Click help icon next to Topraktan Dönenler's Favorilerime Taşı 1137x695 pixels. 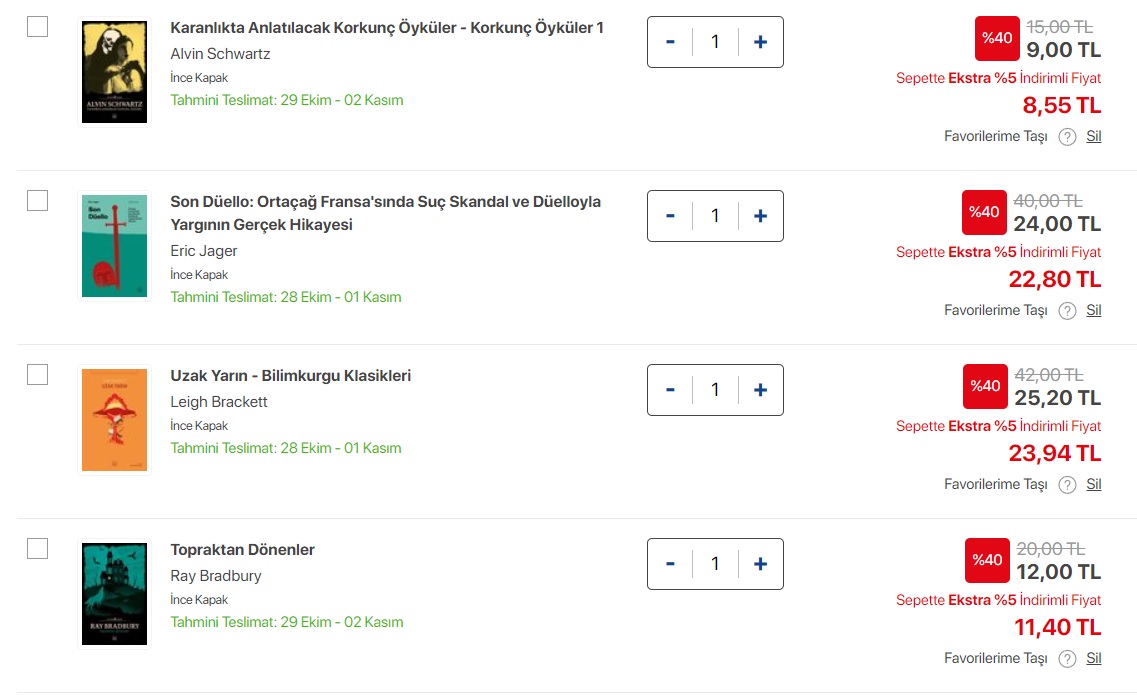(x=1067, y=659)
